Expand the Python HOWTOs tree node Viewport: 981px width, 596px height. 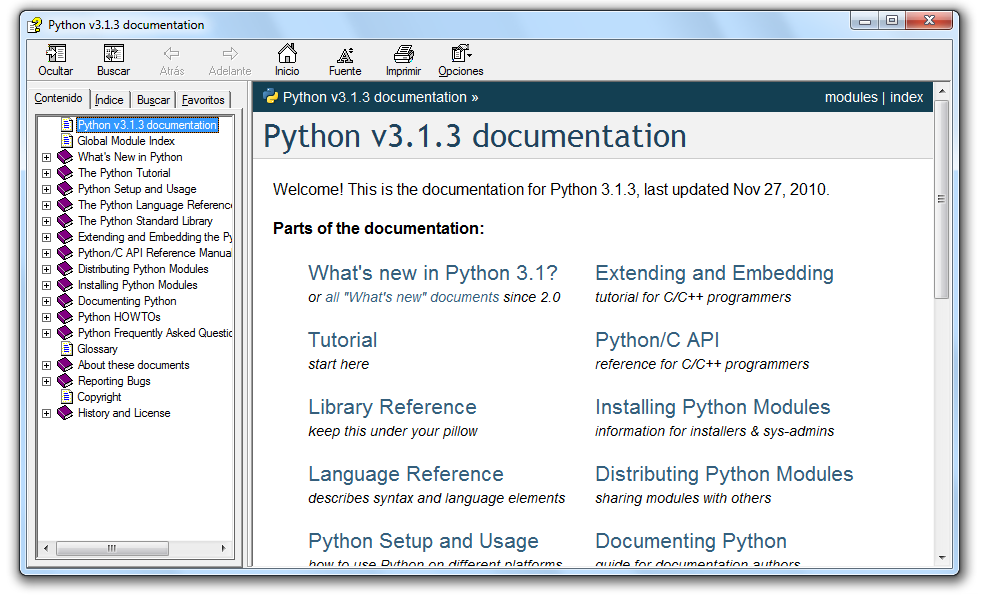click(x=46, y=317)
